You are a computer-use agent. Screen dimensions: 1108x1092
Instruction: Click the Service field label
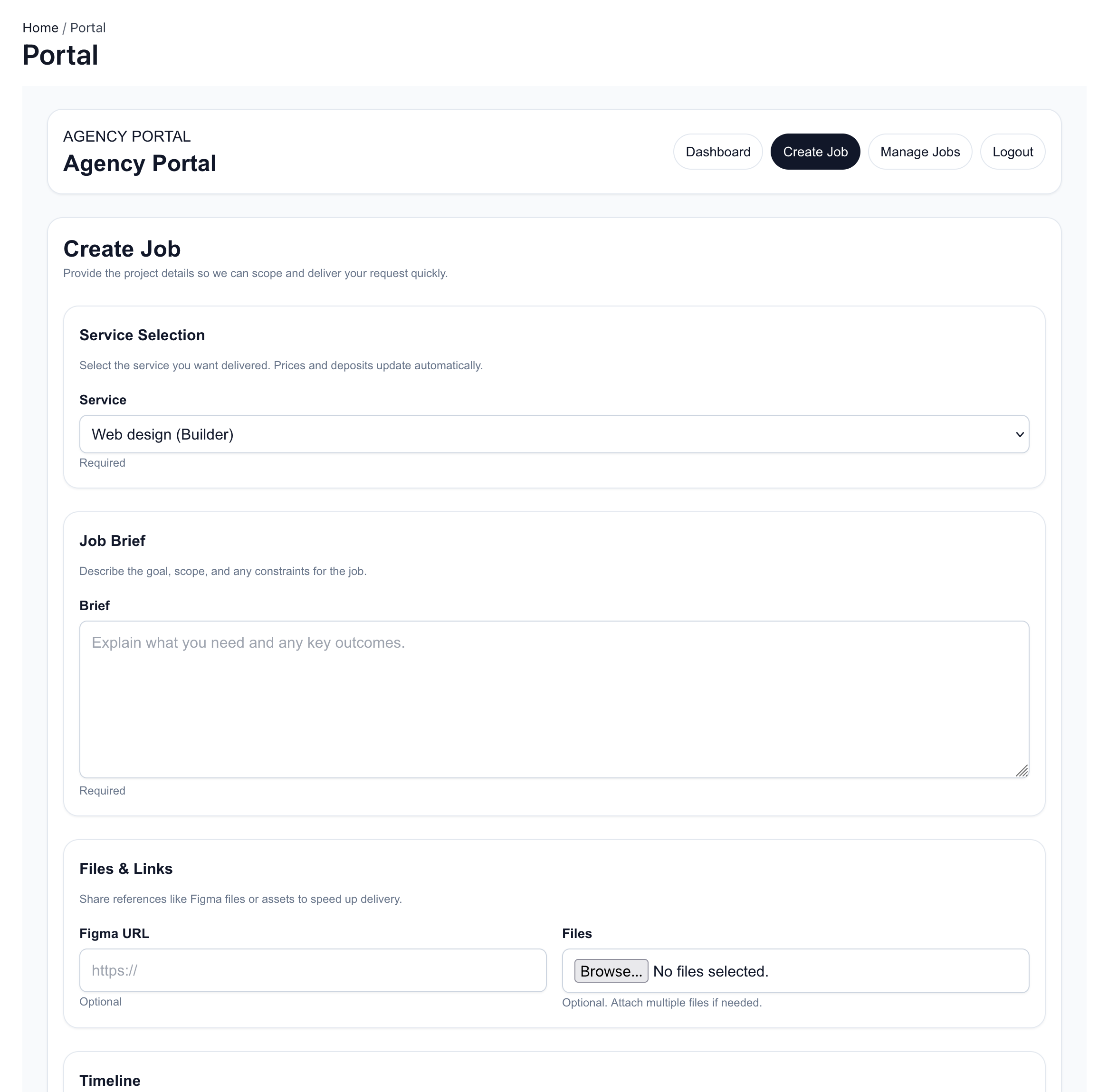coord(103,400)
